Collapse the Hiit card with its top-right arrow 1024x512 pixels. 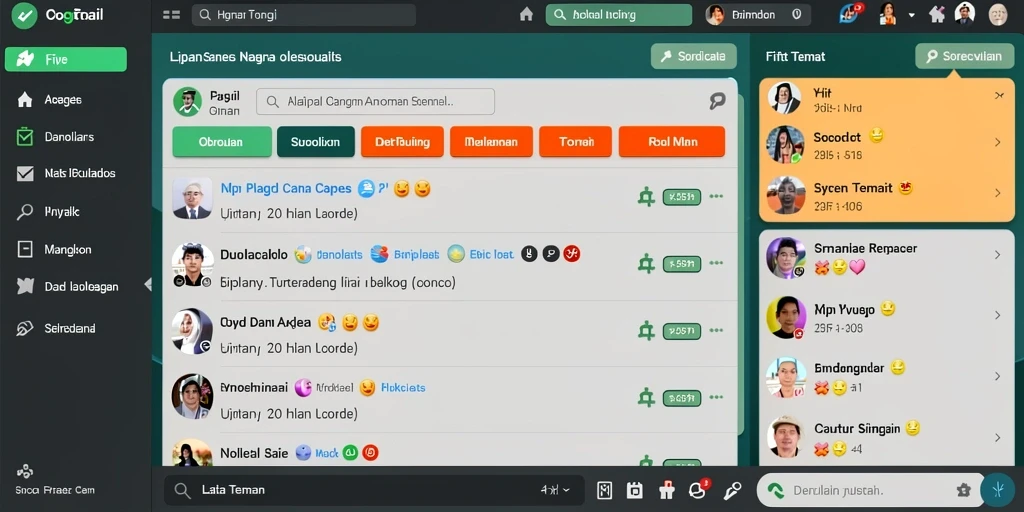click(x=999, y=96)
